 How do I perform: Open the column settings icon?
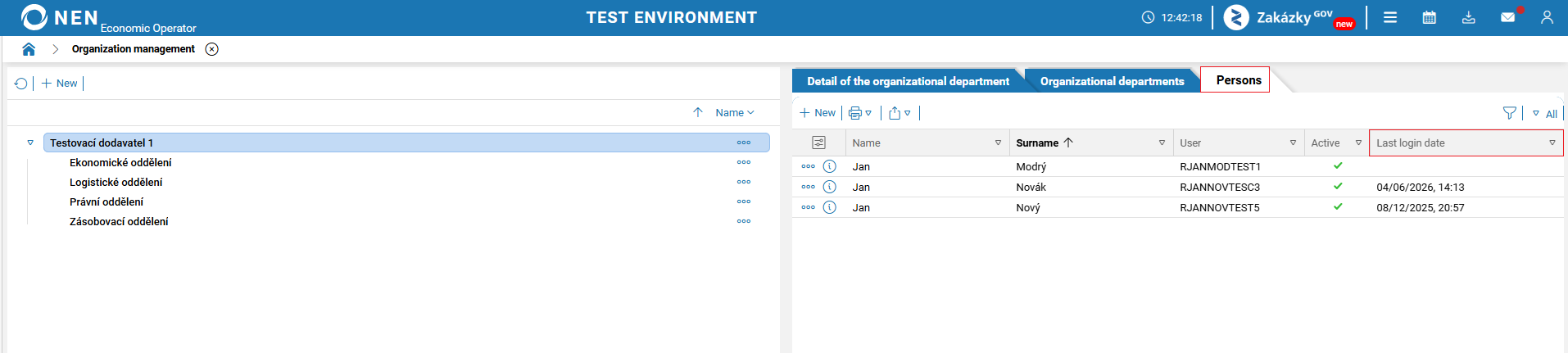[x=818, y=143]
